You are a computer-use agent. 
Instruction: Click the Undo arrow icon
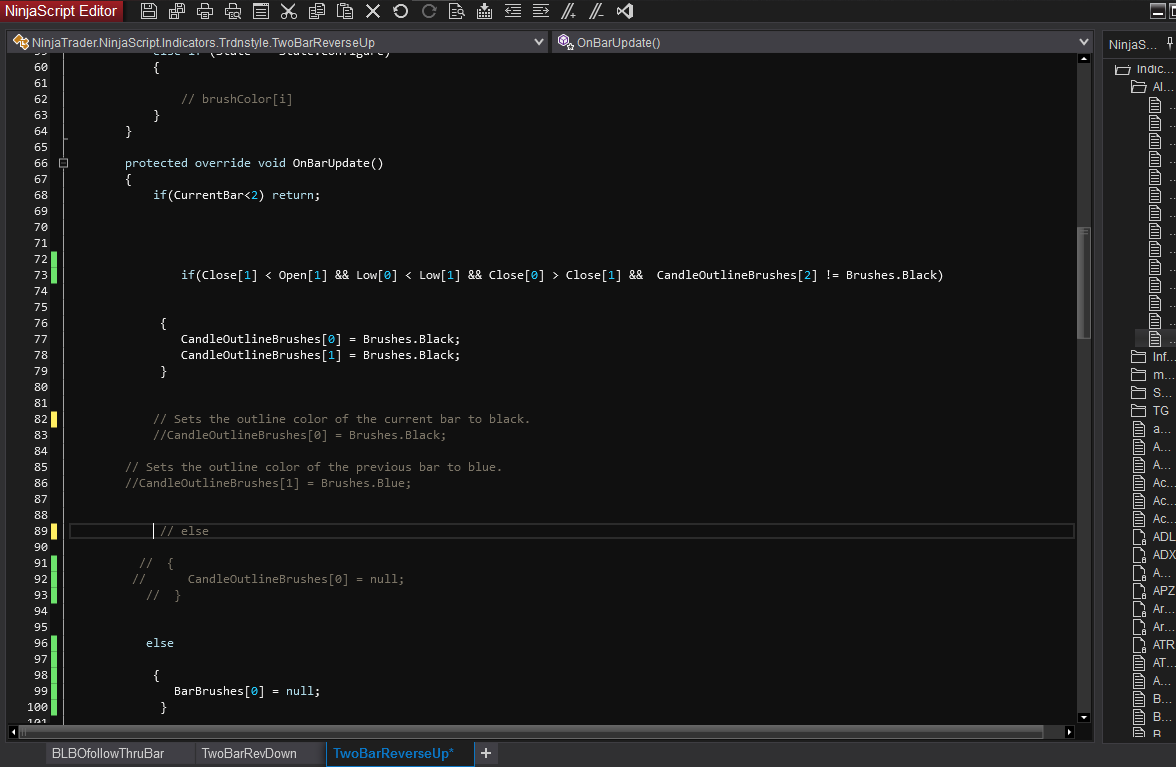click(401, 12)
